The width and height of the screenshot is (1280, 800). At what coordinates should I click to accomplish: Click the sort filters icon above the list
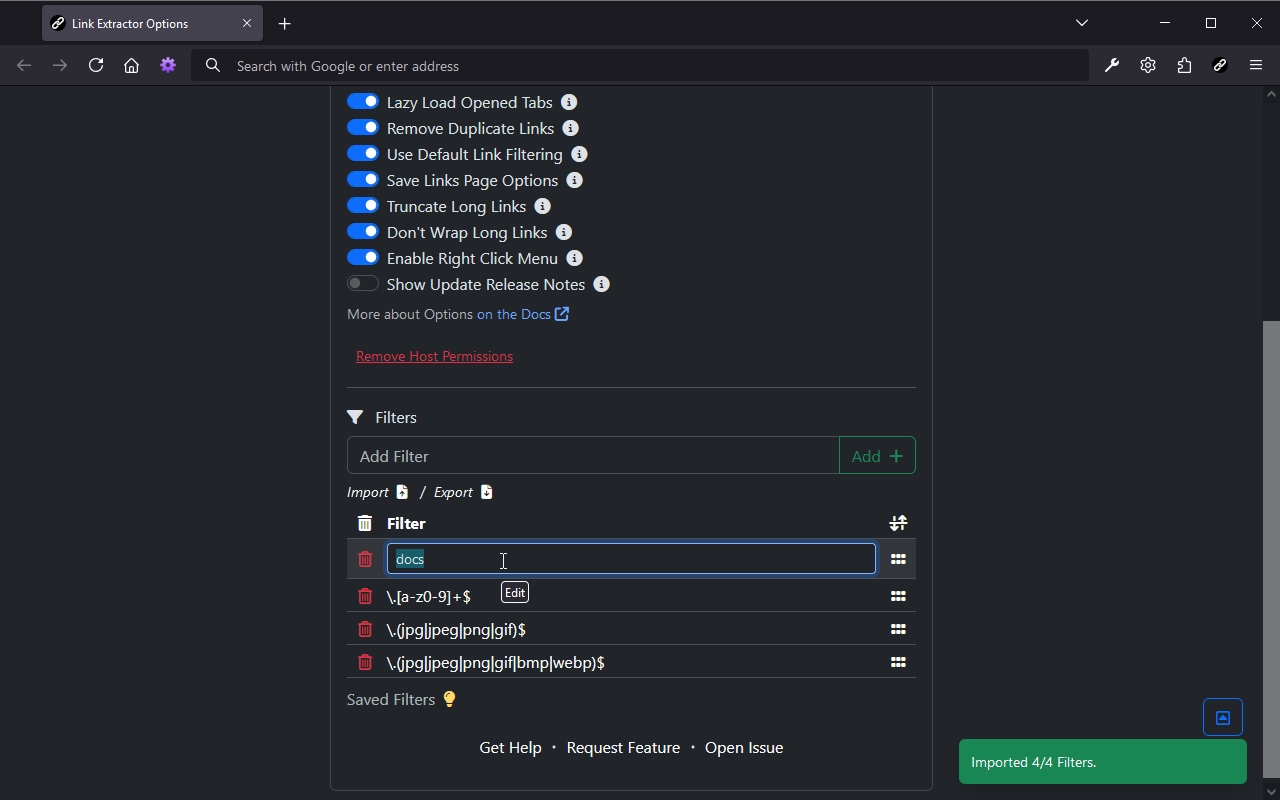coord(897,522)
